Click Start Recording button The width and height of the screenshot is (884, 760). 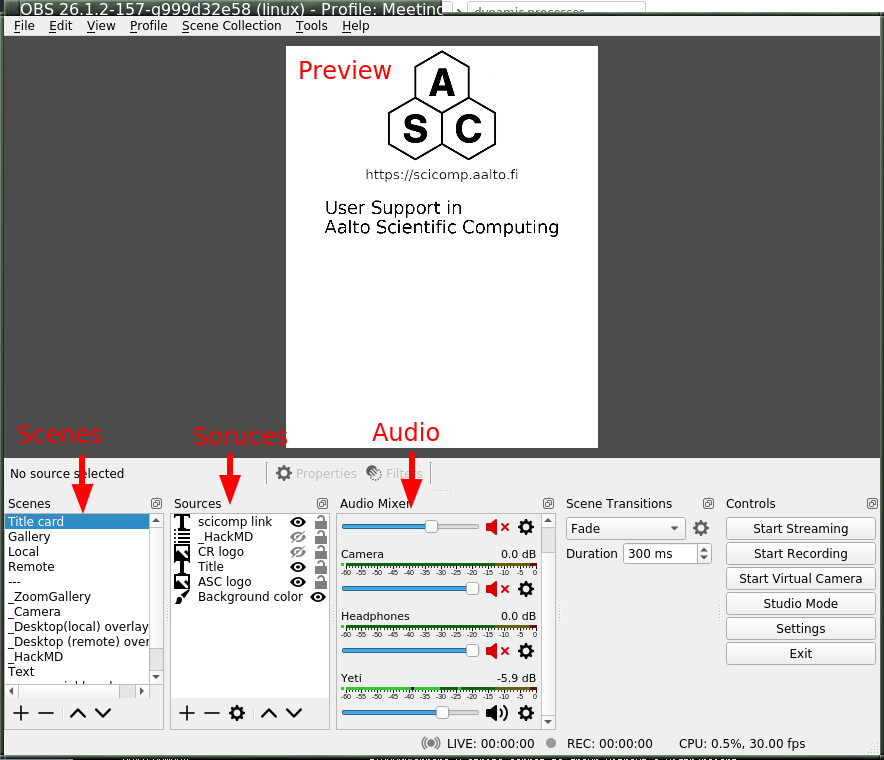click(x=801, y=554)
